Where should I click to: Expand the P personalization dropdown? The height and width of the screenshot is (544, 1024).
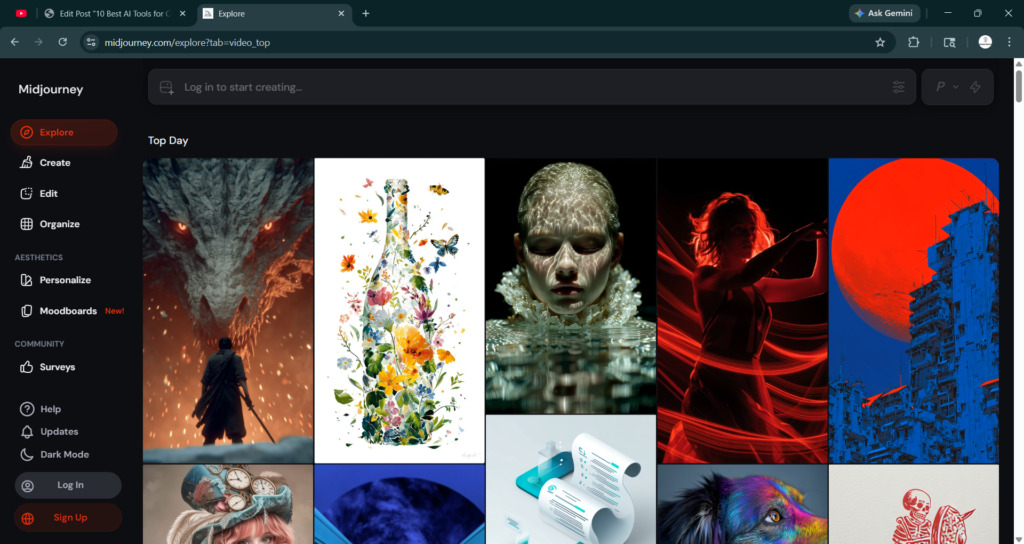(x=946, y=87)
